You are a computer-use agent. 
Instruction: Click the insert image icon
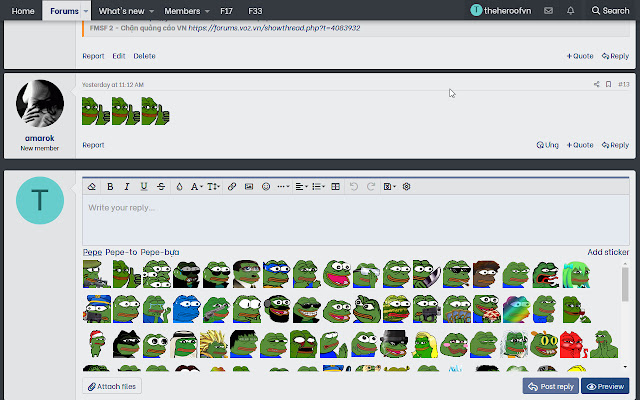(249, 186)
